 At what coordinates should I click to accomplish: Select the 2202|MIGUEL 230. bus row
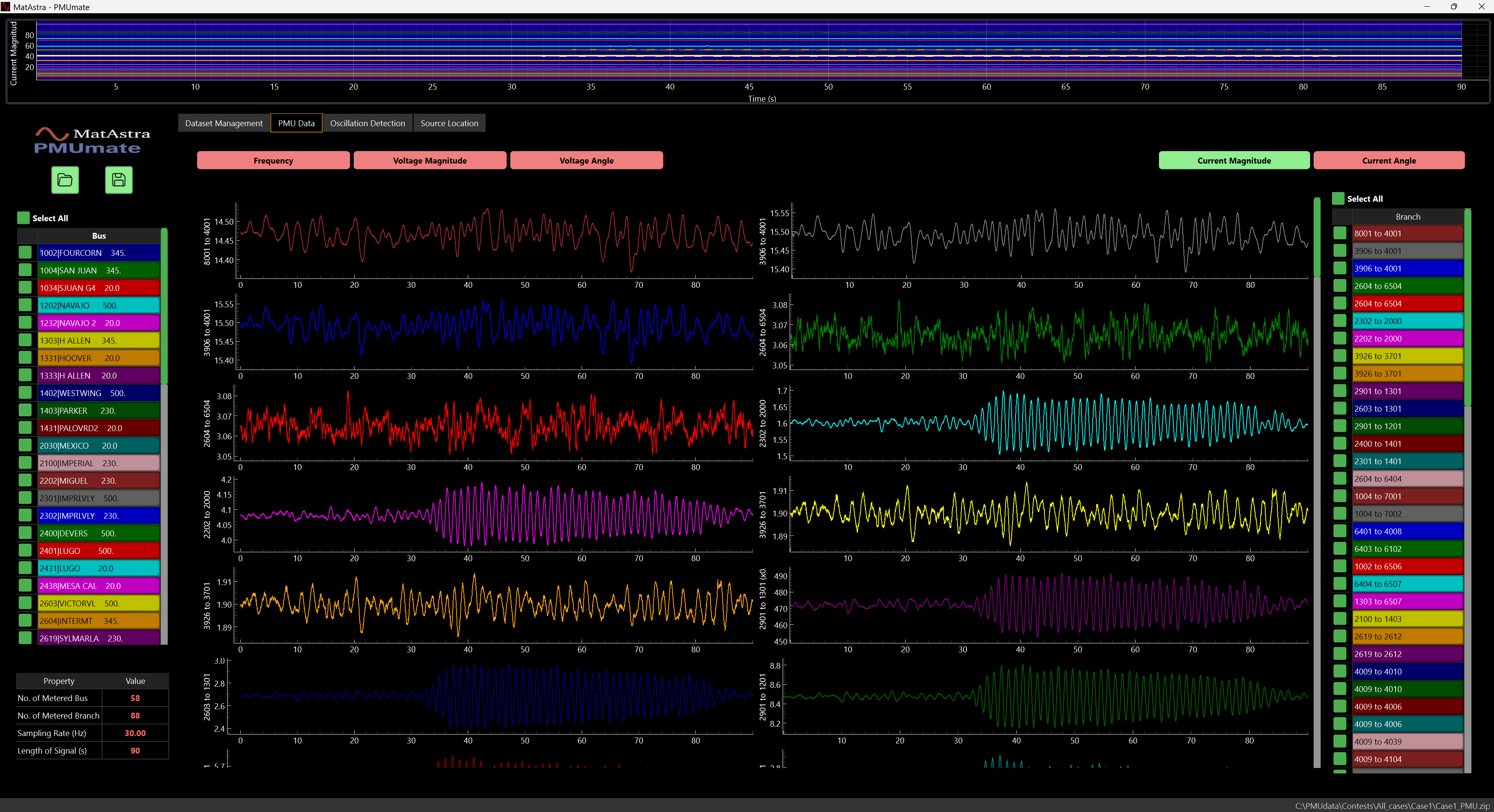tap(99, 481)
